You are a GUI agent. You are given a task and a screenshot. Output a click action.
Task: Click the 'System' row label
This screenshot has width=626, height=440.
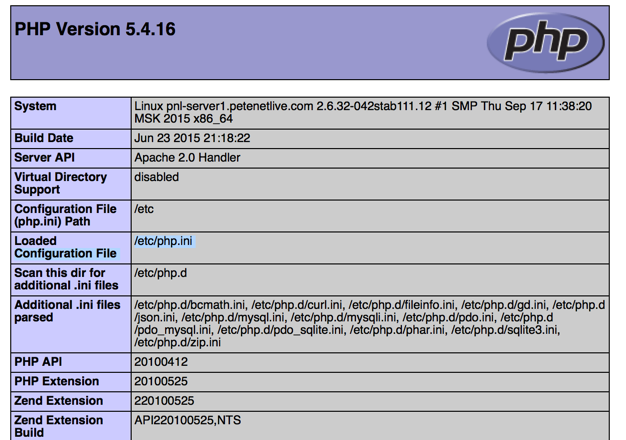35,106
